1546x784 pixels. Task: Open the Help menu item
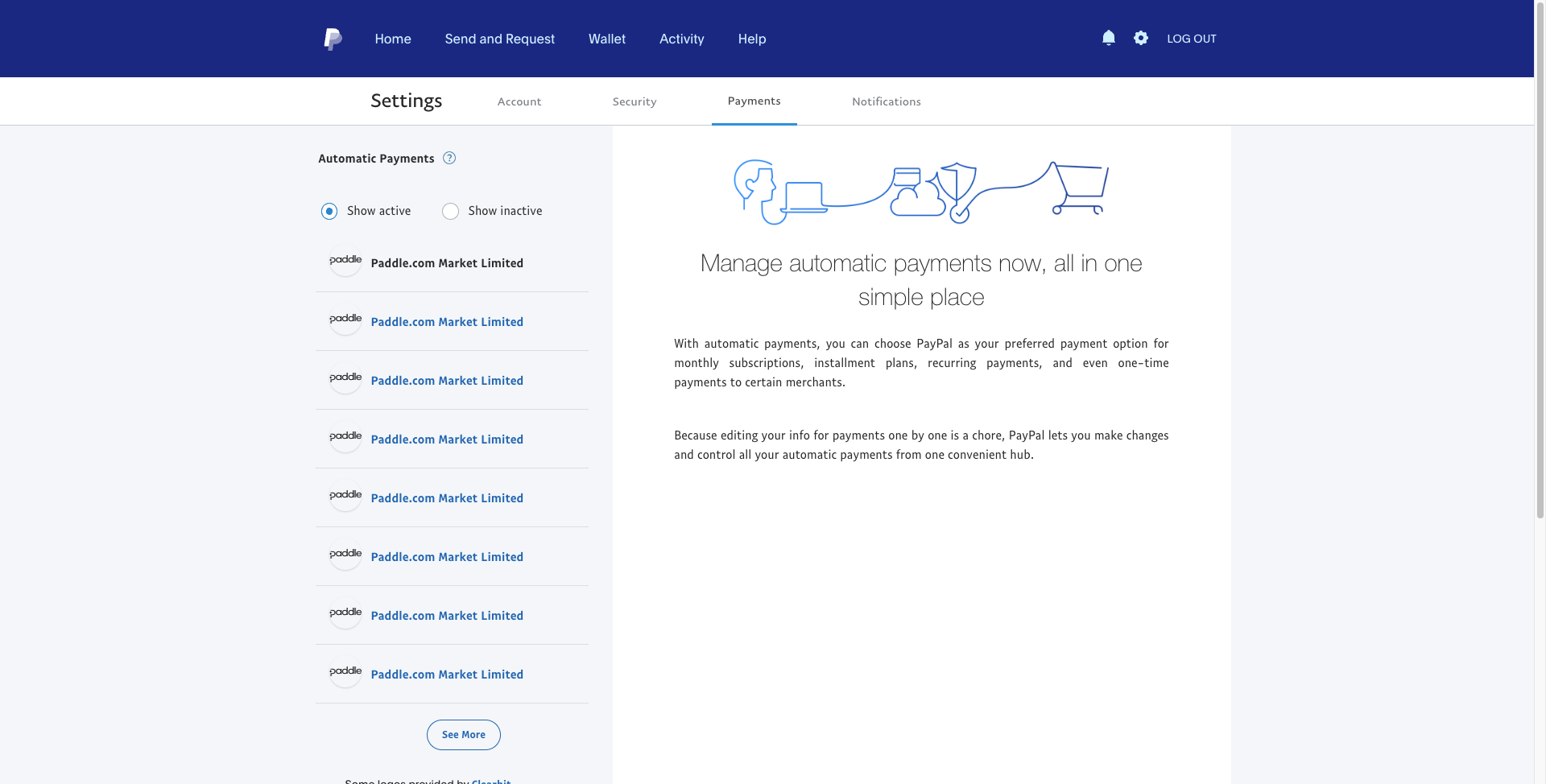(x=752, y=39)
